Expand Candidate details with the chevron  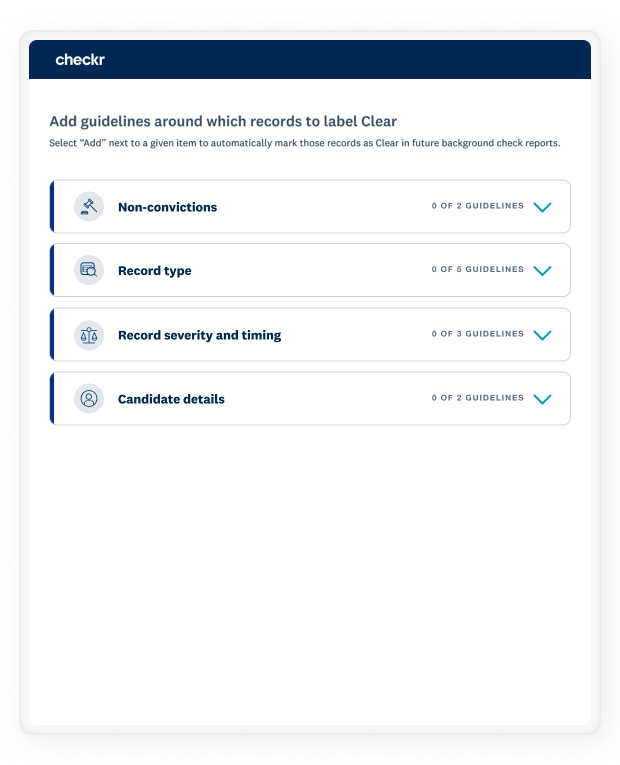[542, 399]
